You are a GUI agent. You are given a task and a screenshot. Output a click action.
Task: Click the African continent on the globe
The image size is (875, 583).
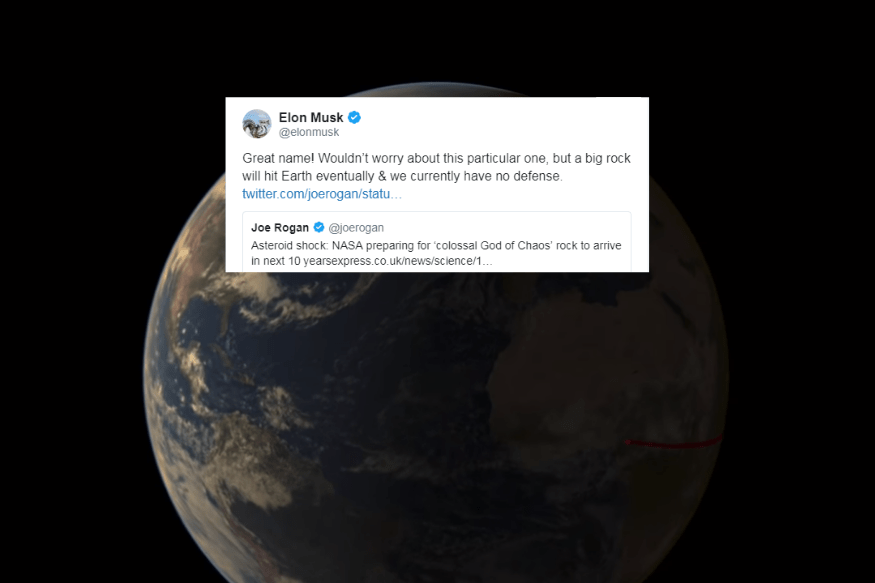tap(603, 379)
